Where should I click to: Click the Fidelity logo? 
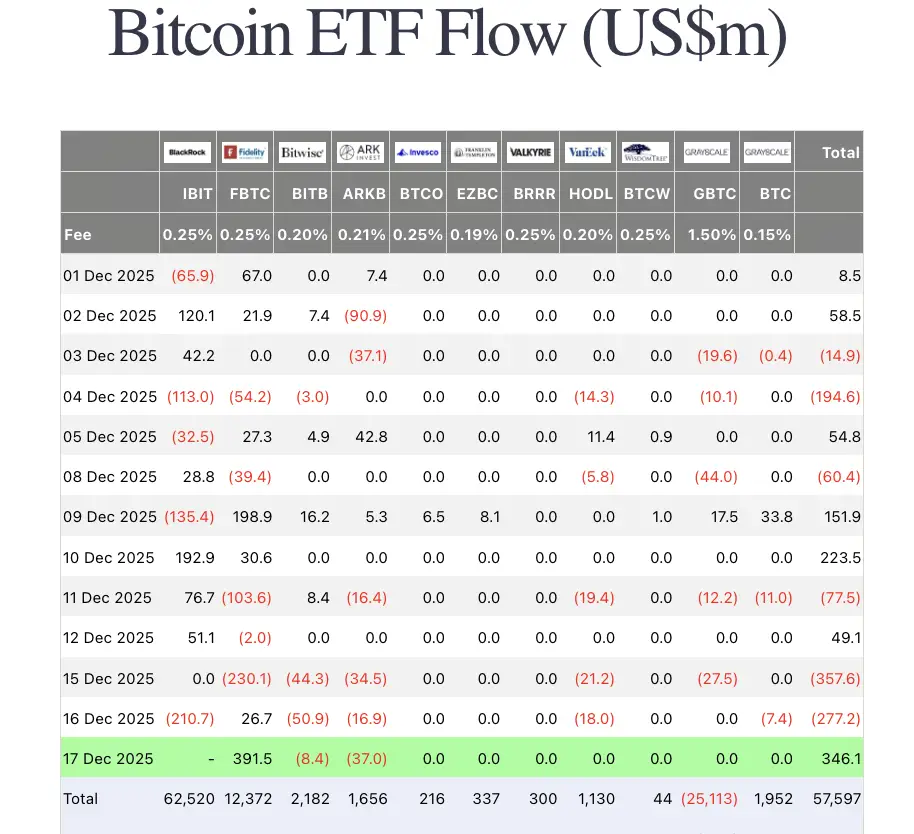pyautogui.click(x=245, y=153)
